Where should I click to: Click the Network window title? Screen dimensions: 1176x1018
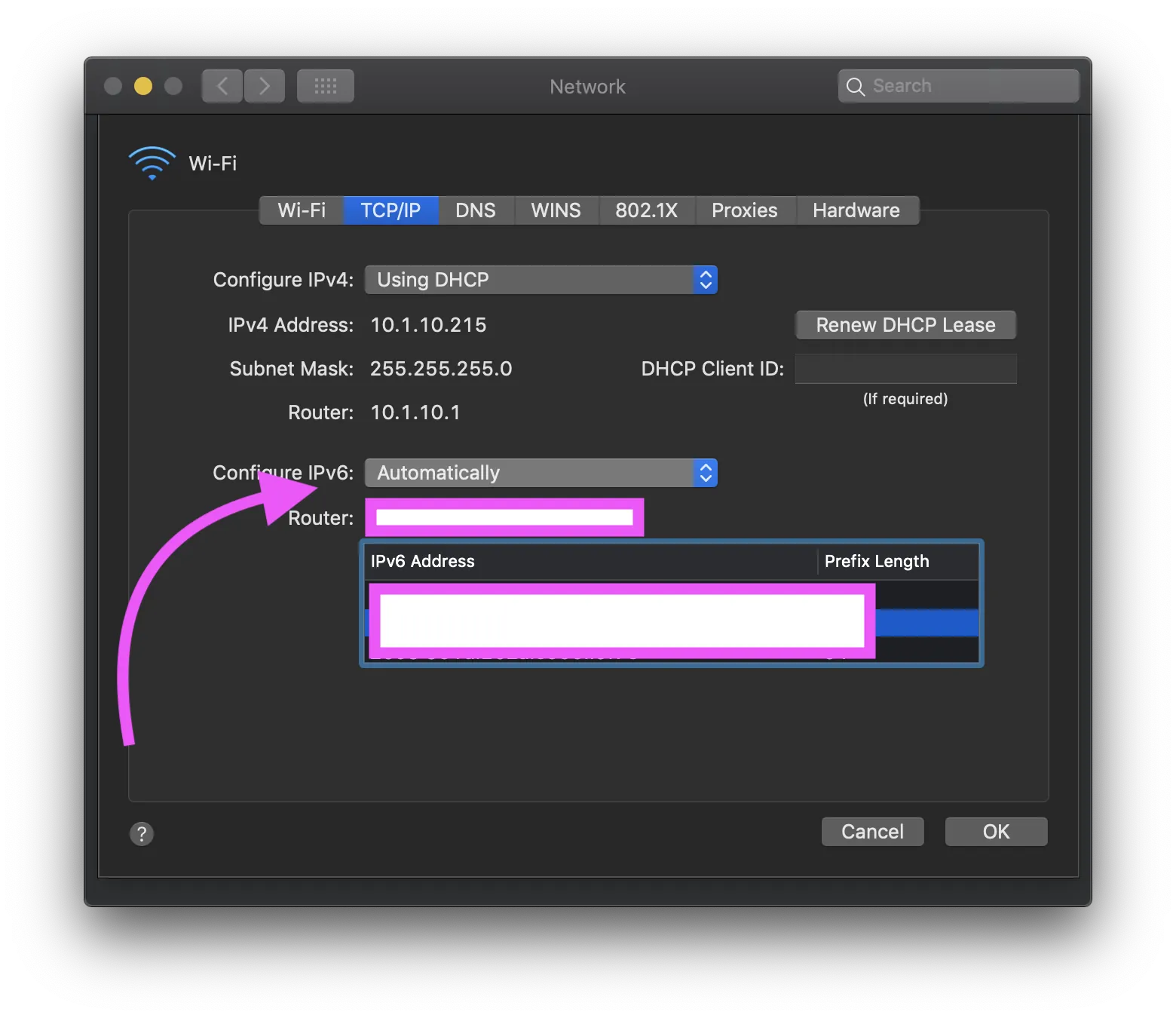(x=588, y=87)
